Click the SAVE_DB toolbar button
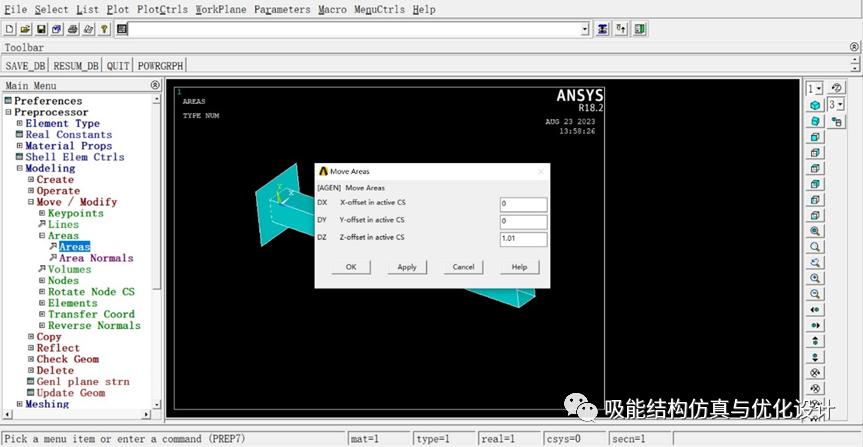The width and height of the screenshot is (863, 447). 25,66
